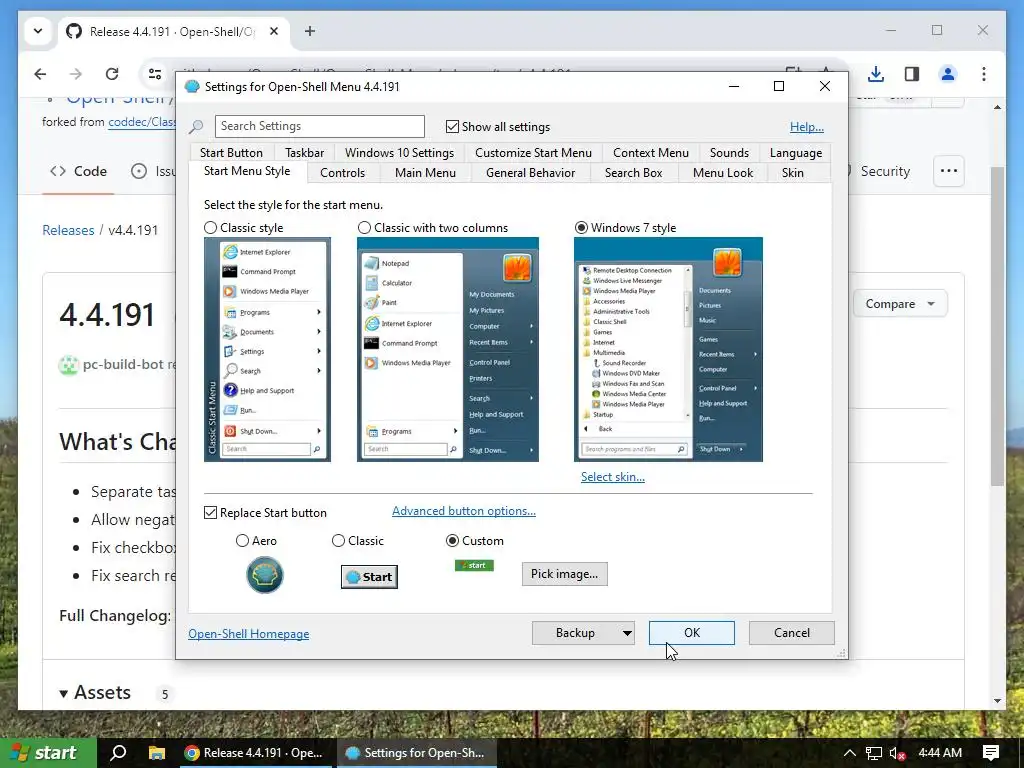Open the Backup dropdown arrow
Image resolution: width=1024 pixels, height=768 pixels.
[627, 633]
